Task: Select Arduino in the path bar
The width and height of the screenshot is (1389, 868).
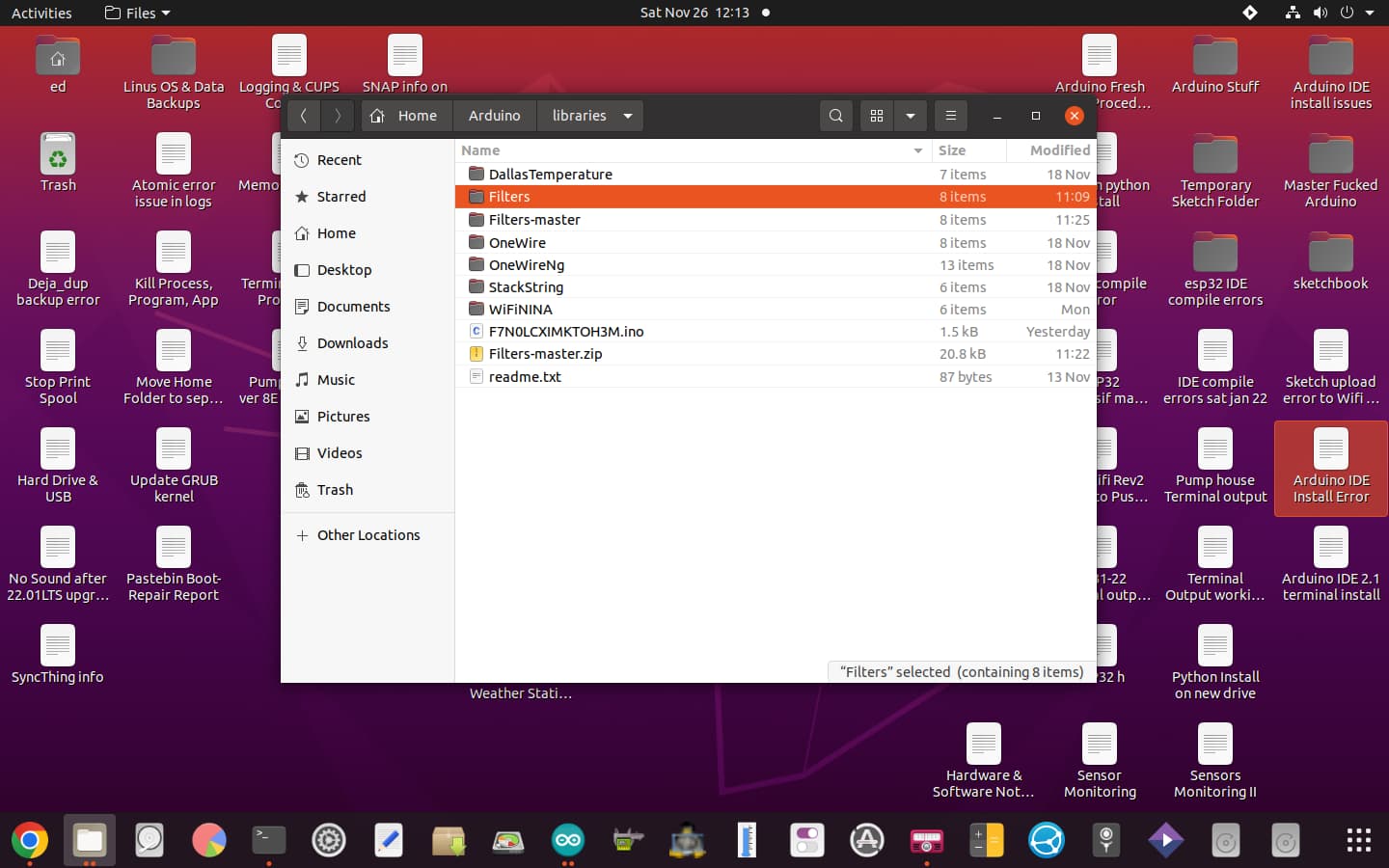Action: tap(495, 116)
